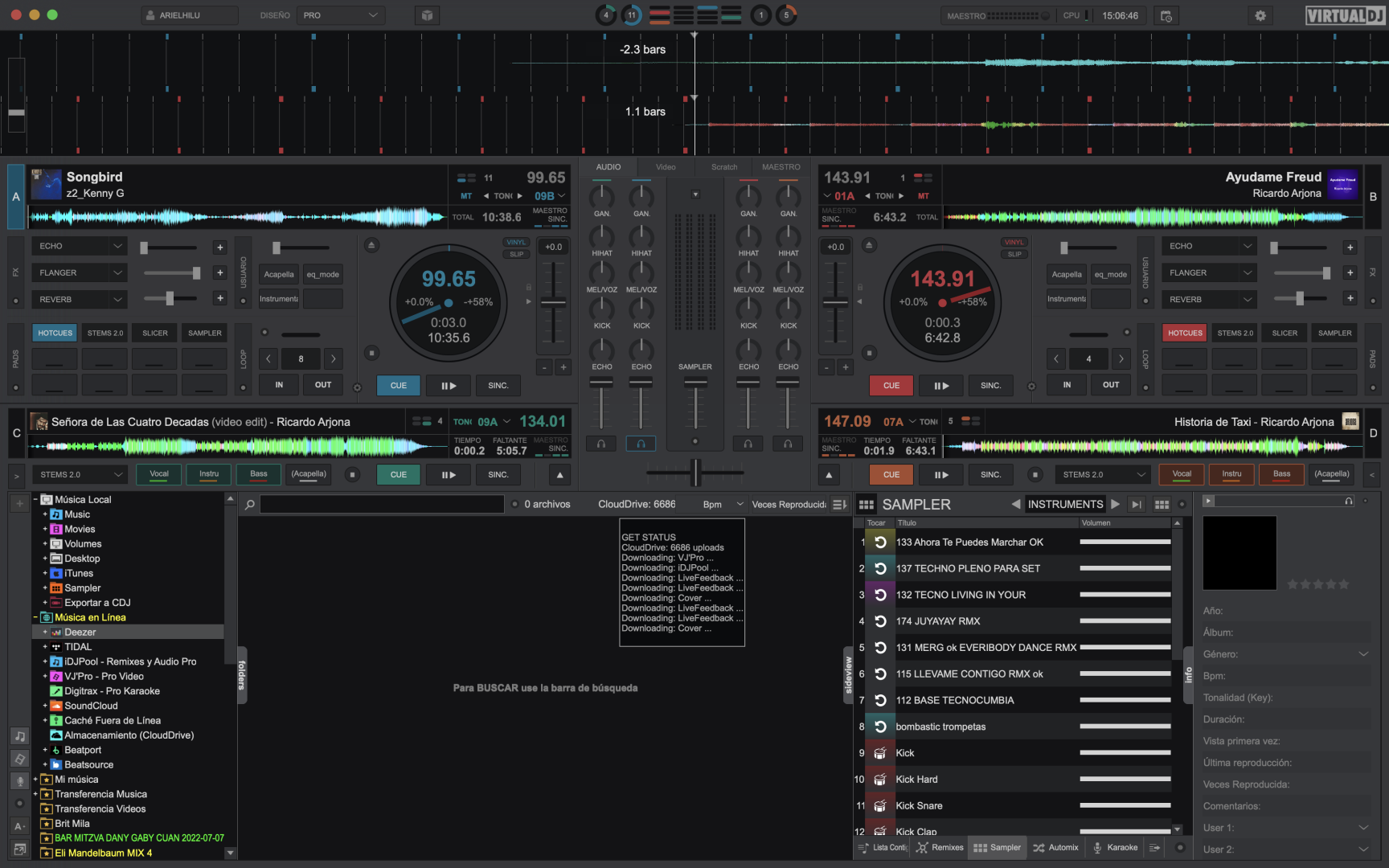Screen dimensions: 1389x868
Task: Click the eject arrow on deck C
Action: (x=559, y=475)
